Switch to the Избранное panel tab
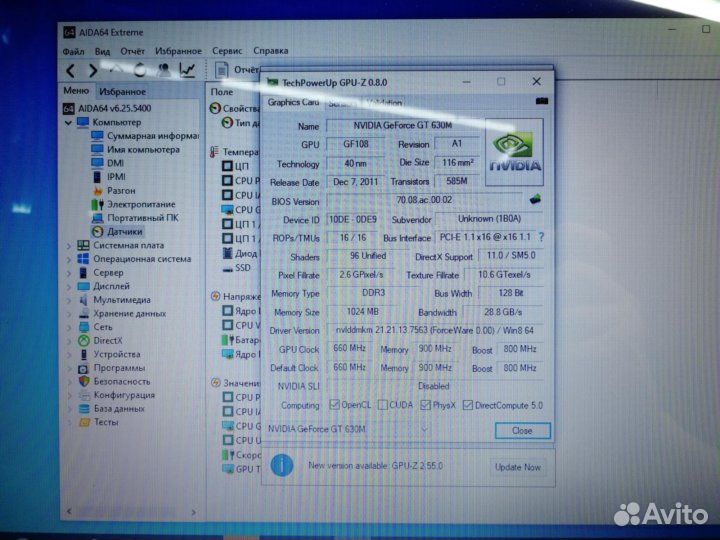This screenshot has width=720, height=540. tap(123, 92)
